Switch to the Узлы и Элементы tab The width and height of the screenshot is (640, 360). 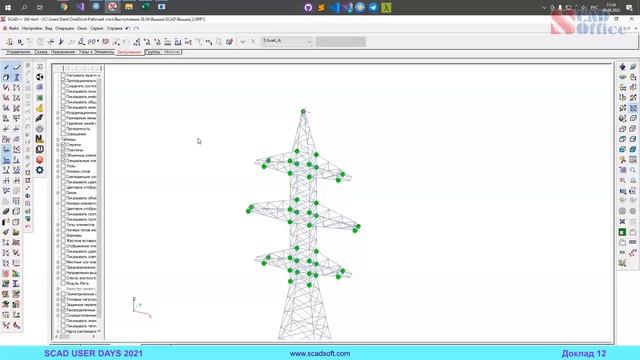tap(96, 52)
